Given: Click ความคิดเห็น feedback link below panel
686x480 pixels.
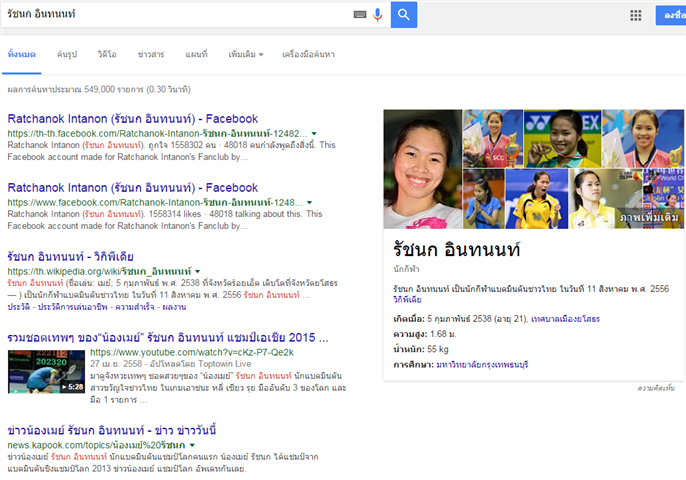Looking at the screenshot, I should [x=655, y=388].
